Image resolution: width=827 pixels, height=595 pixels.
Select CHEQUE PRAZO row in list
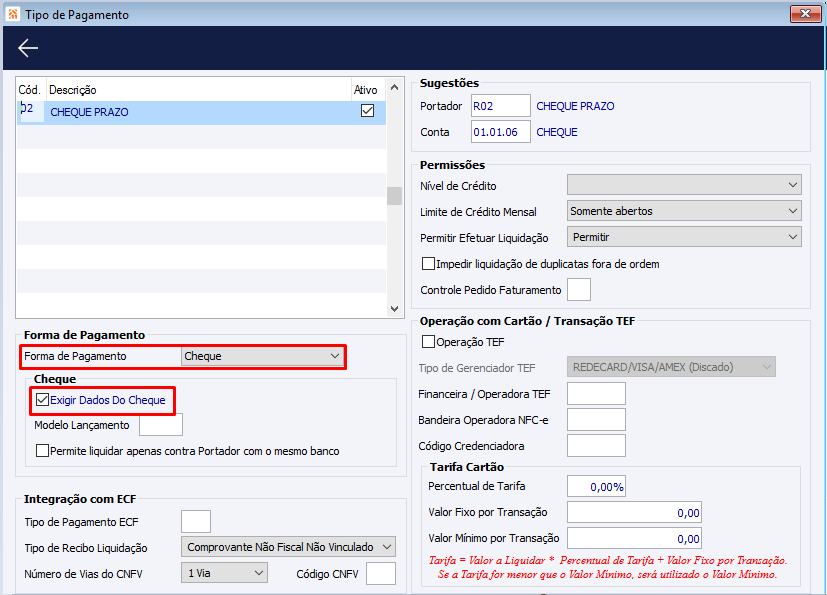201,112
